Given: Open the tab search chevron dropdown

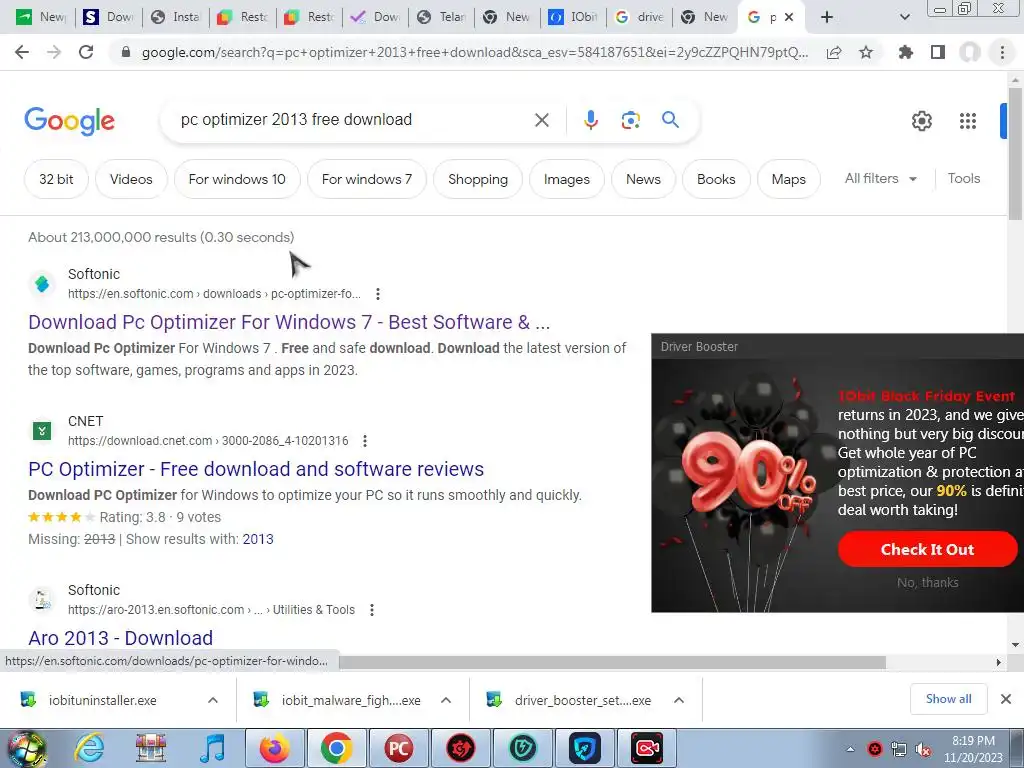Looking at the screenshot, I should tap(904, 17).
